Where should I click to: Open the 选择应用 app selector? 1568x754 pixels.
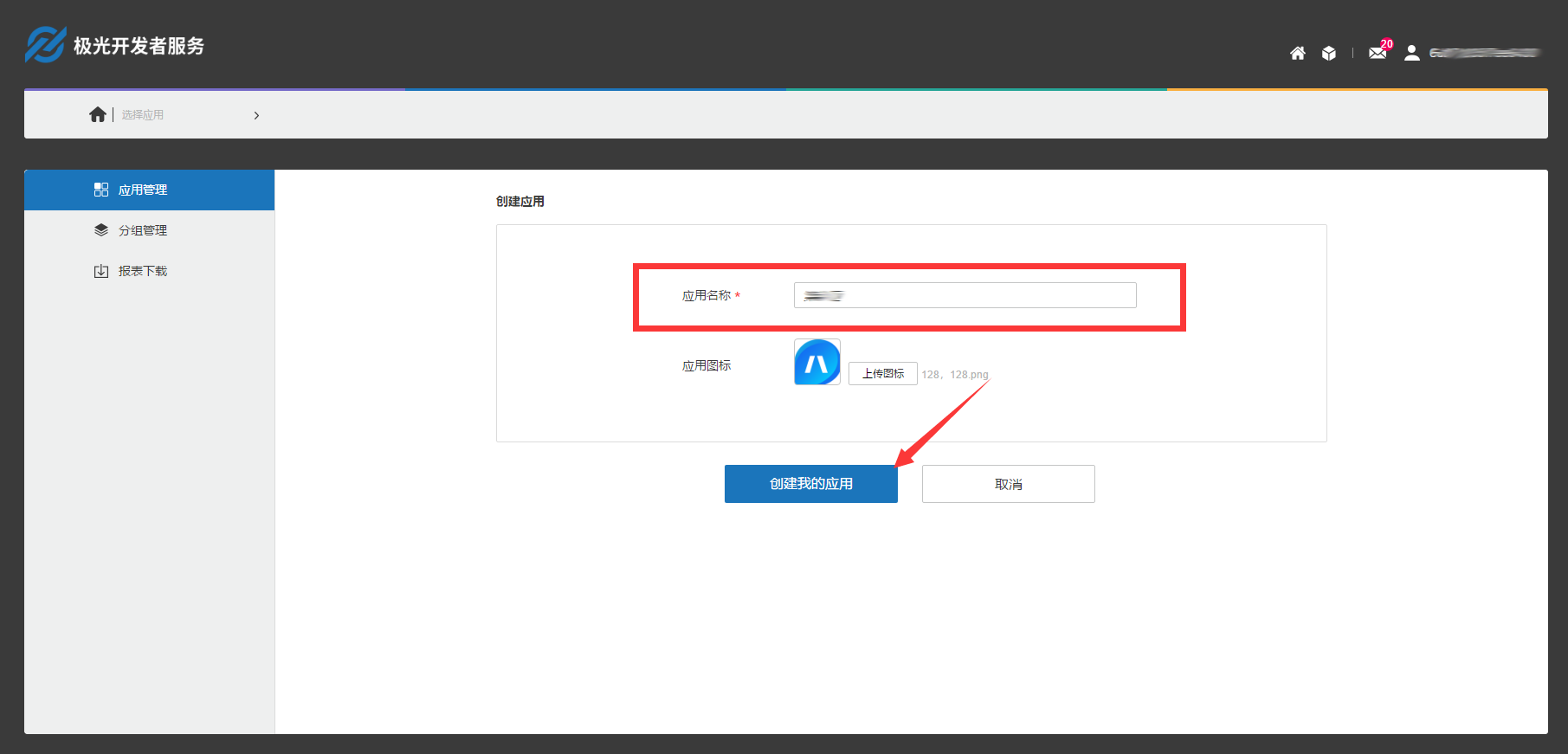(x=143, y=115)
